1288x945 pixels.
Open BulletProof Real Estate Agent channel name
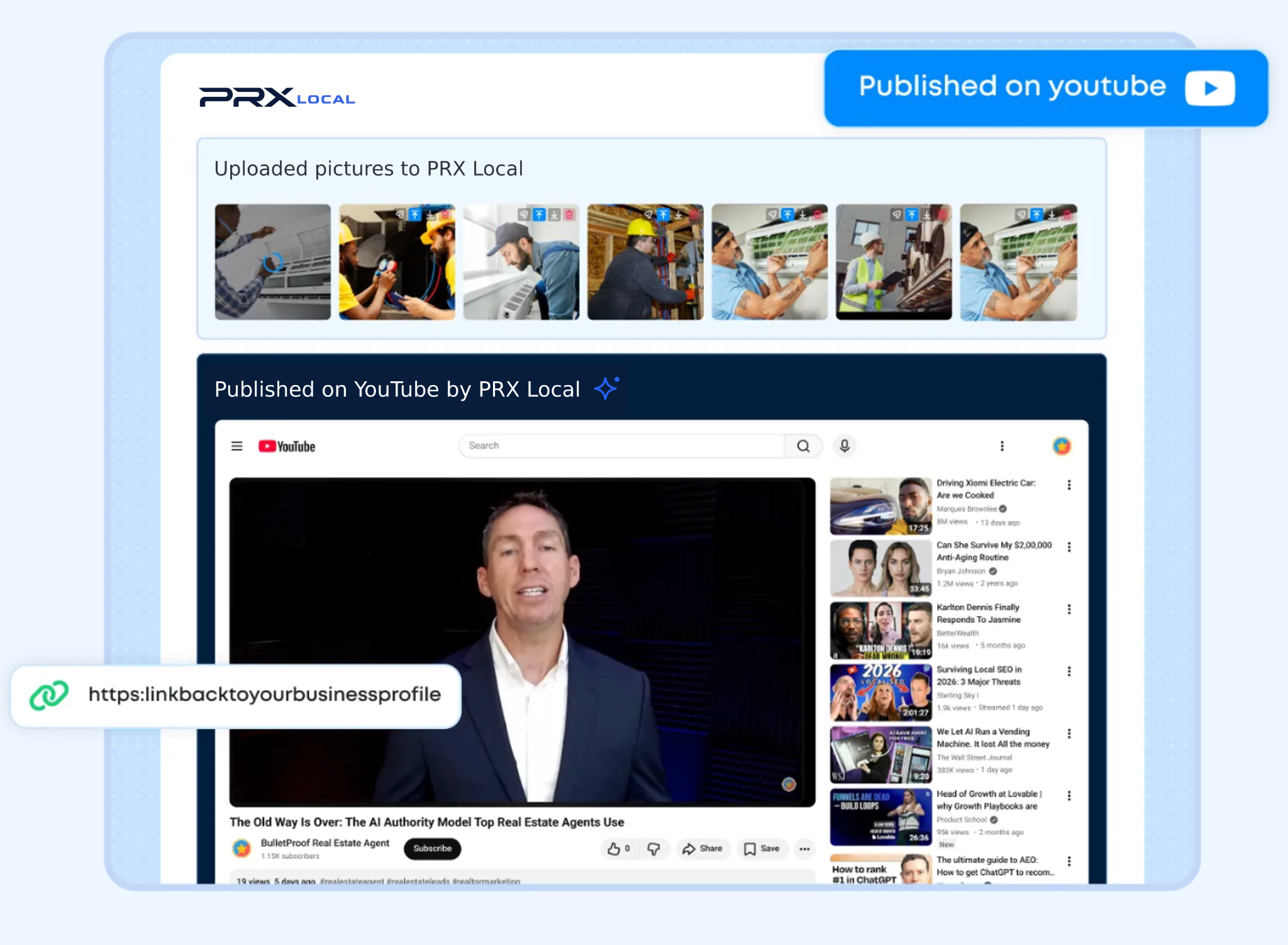pos(325,843)
